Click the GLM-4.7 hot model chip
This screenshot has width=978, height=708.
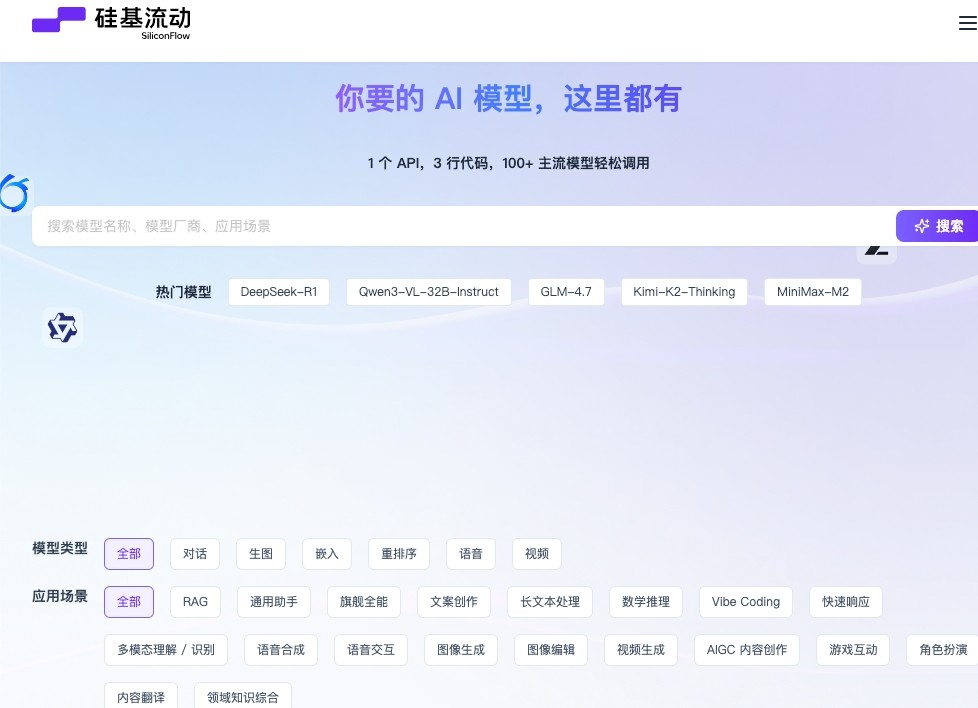[x=566, y=292]
